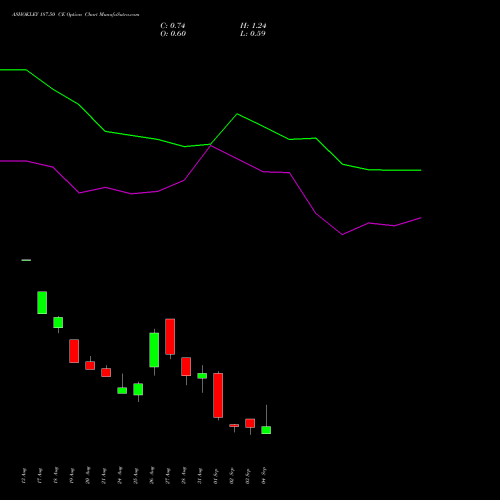Click the 24 Aug date label
Viewport: 500px width, 500px height.
click(120, 476)
